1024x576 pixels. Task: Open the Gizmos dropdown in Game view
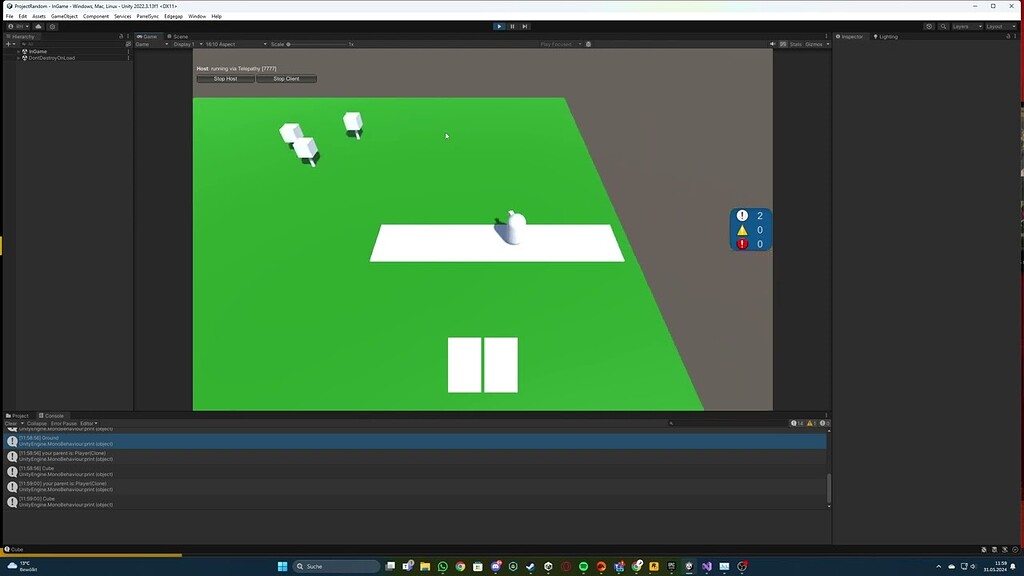813,43
